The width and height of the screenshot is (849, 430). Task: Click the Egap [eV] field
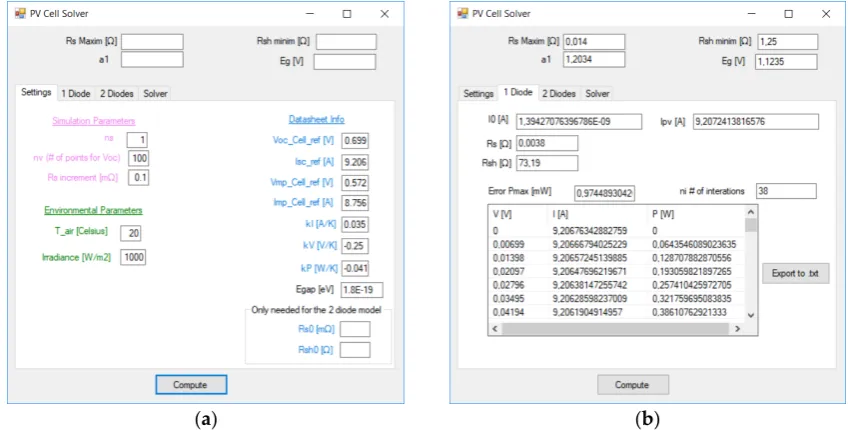[362, 290]
